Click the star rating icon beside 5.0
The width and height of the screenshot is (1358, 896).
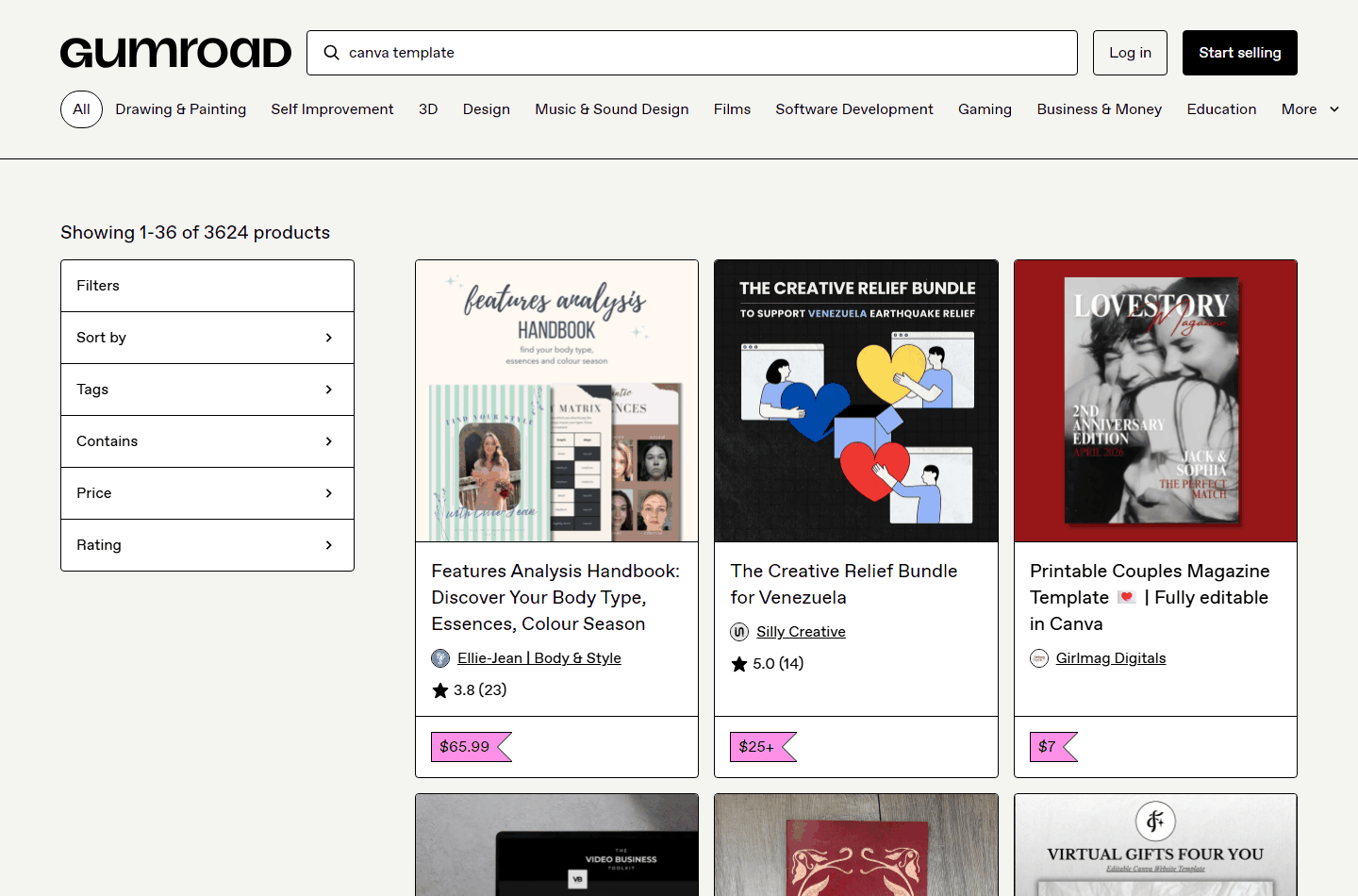pos(739,664)
